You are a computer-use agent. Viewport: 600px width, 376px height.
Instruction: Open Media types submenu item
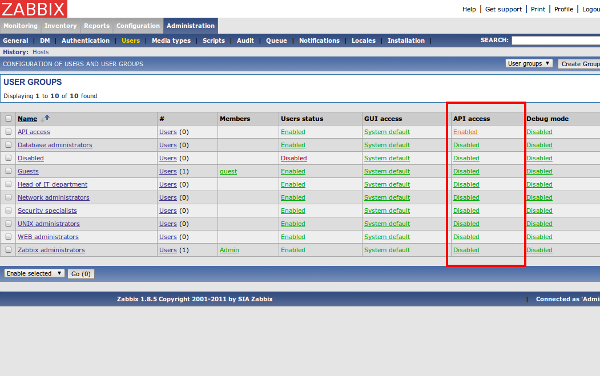171,41
